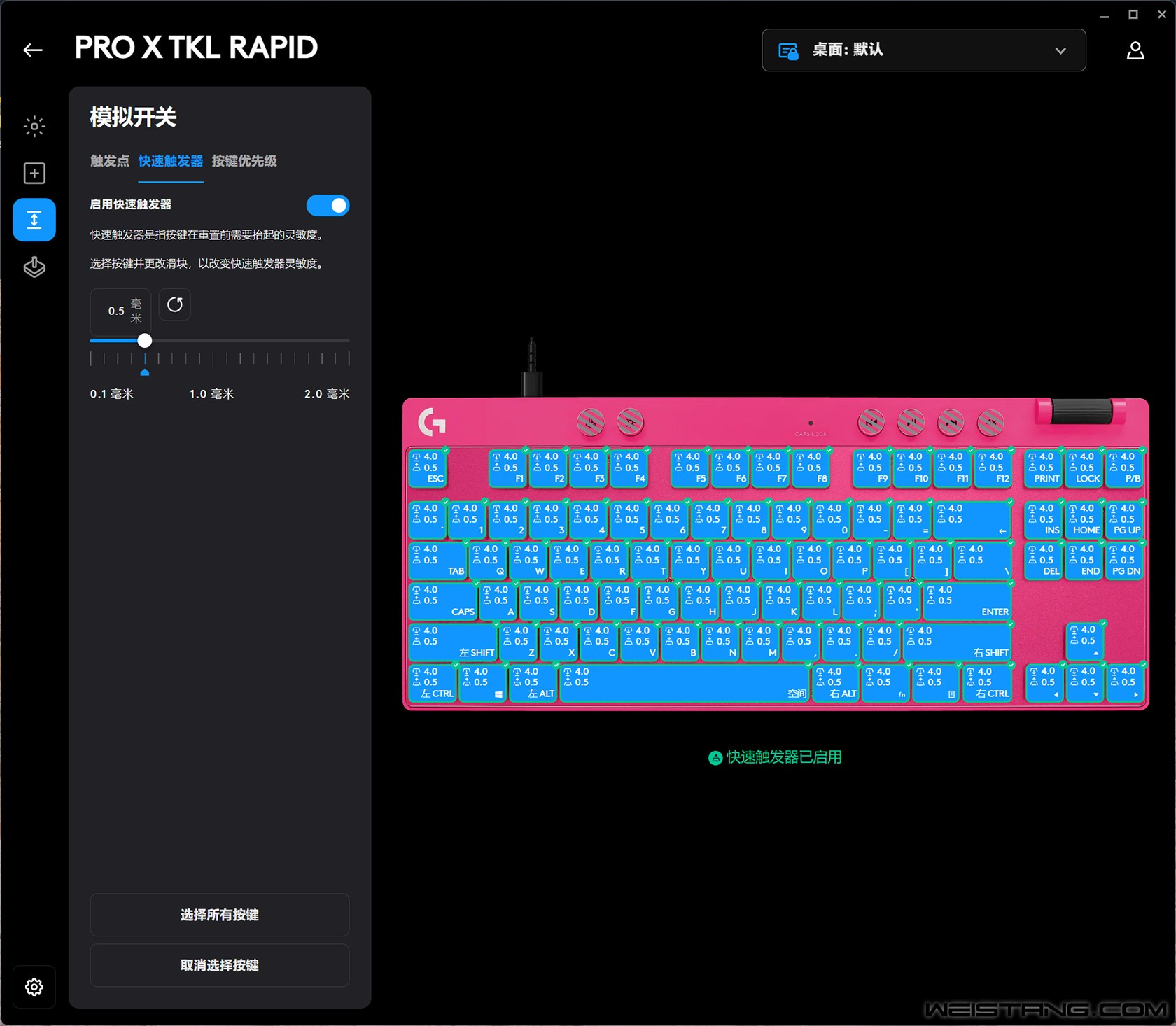Open the game mode sidebar icon
Image resolution: width=1176 pixels, height=1026 pixels.
click(34, 267)
